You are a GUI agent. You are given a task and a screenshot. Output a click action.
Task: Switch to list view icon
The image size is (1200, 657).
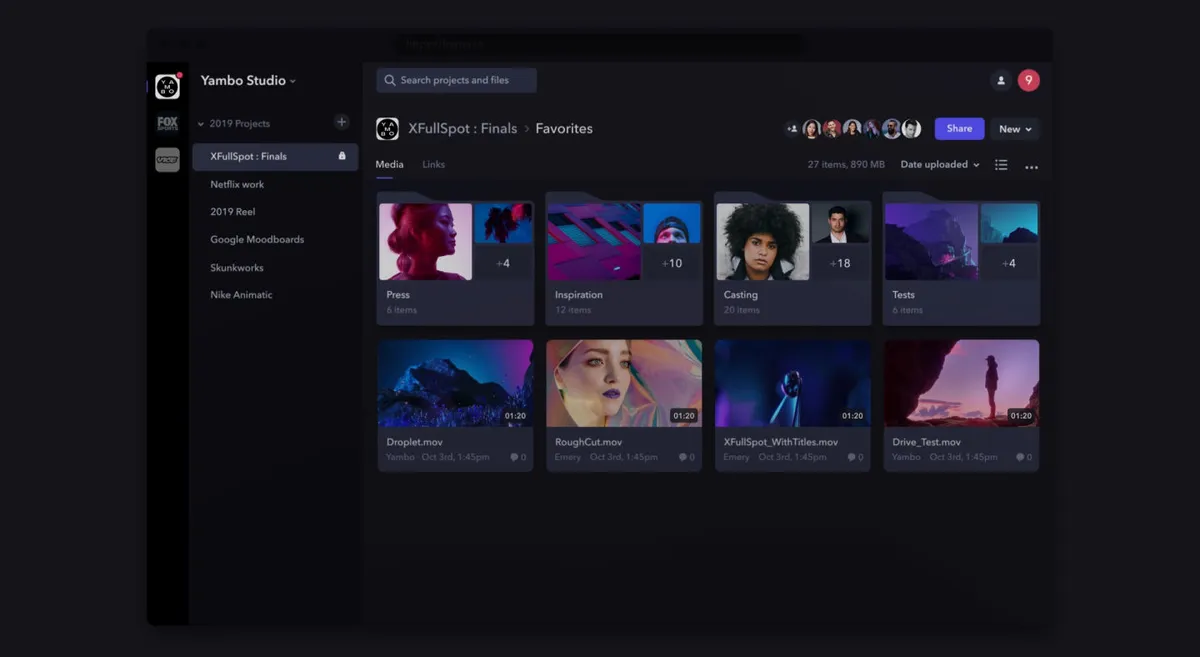point(1001,165)
